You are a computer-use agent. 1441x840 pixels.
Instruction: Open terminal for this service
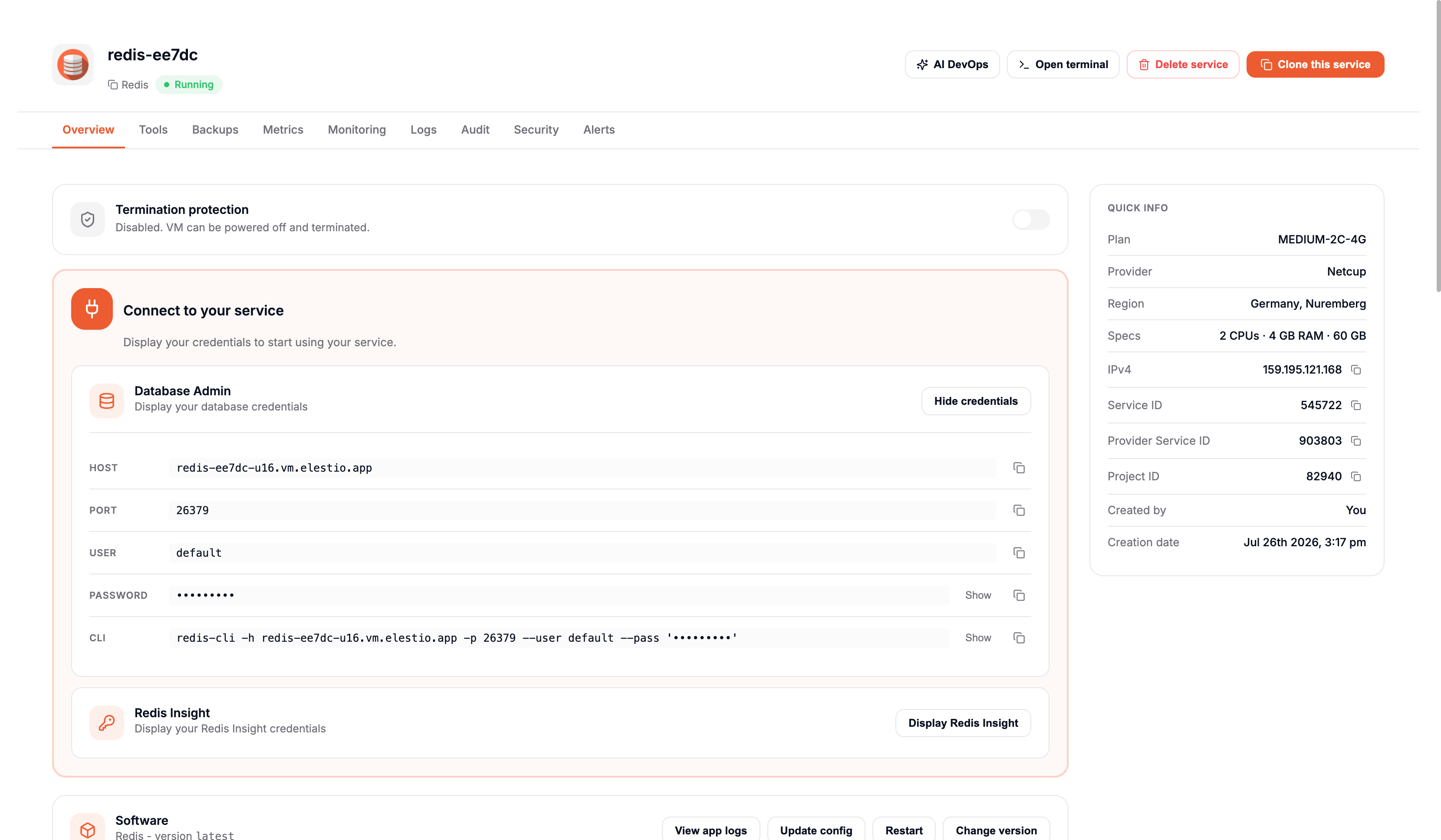click(1063, 65)
